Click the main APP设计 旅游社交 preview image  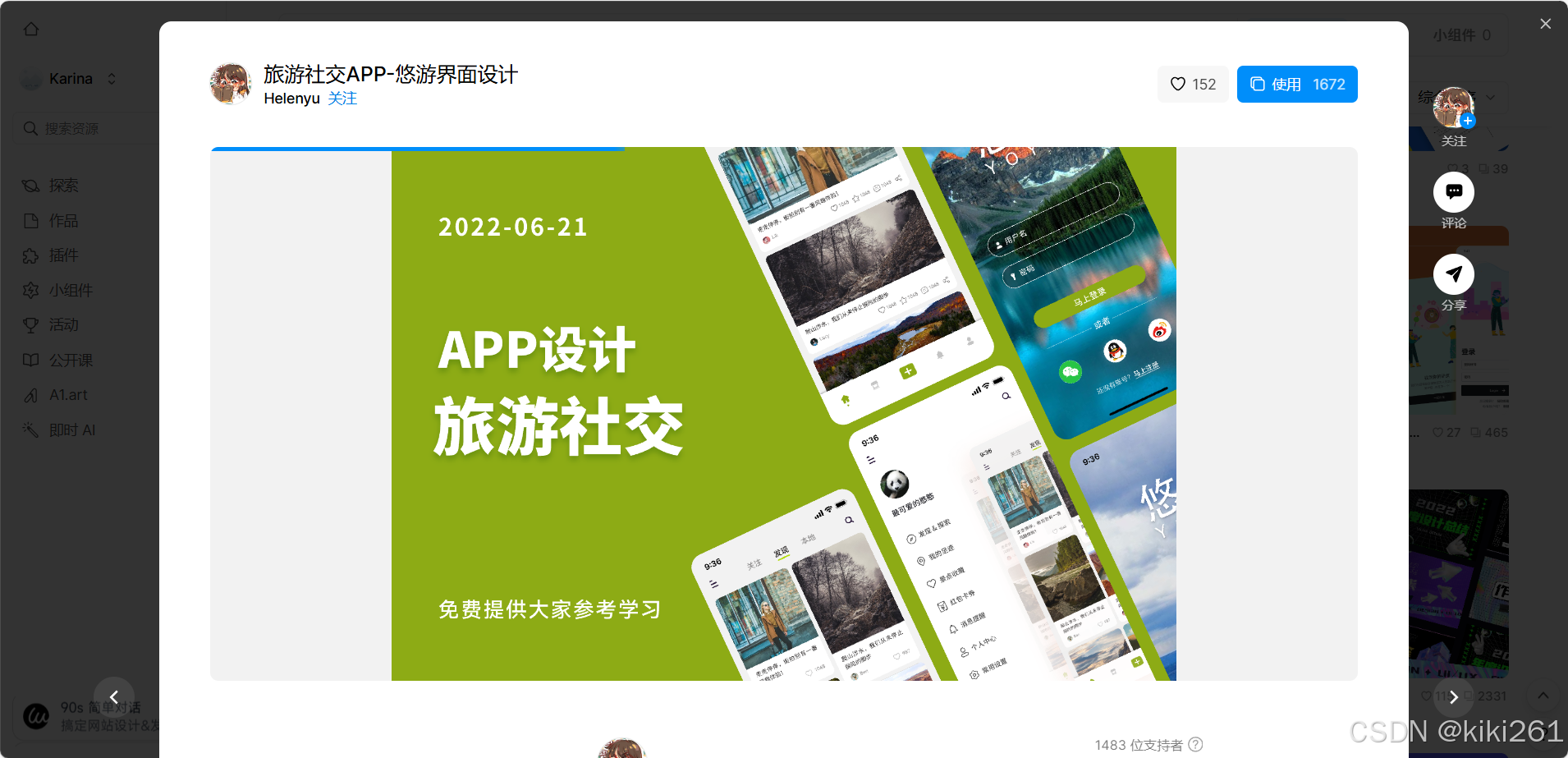pyautogui.click(x=784, y=414)
